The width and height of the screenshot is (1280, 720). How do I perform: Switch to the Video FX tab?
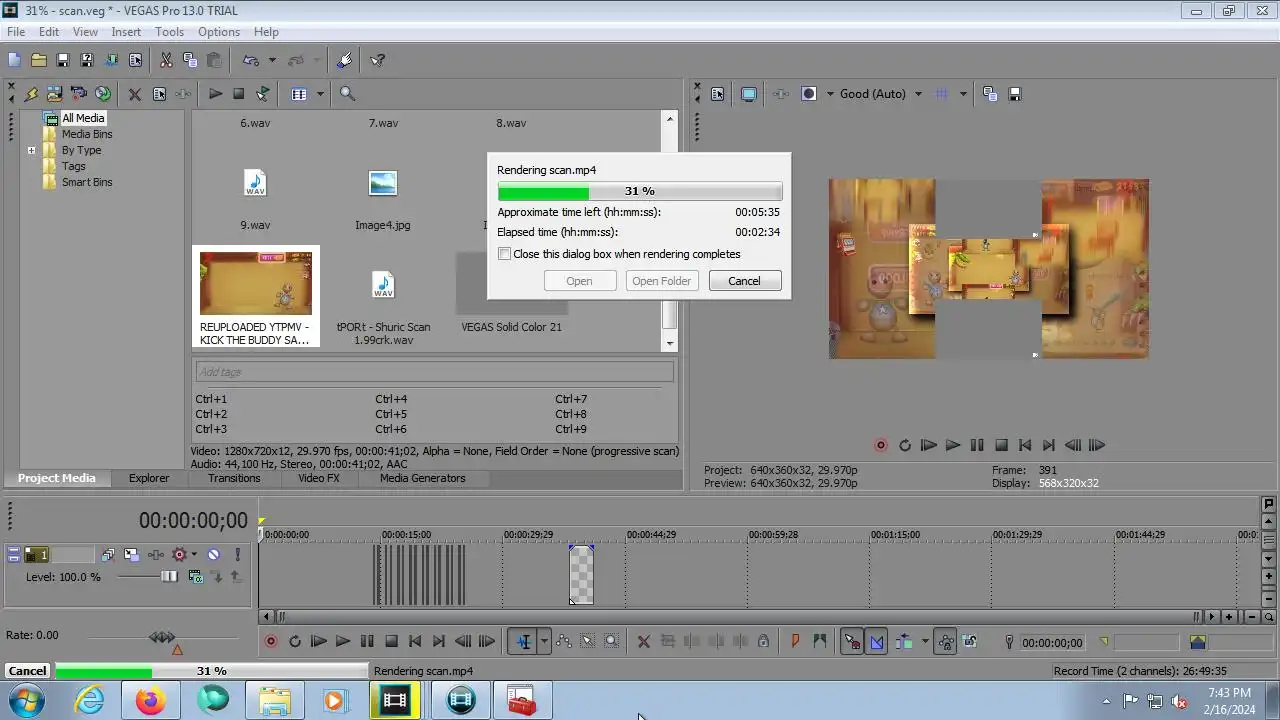click(x=319, y=478)
